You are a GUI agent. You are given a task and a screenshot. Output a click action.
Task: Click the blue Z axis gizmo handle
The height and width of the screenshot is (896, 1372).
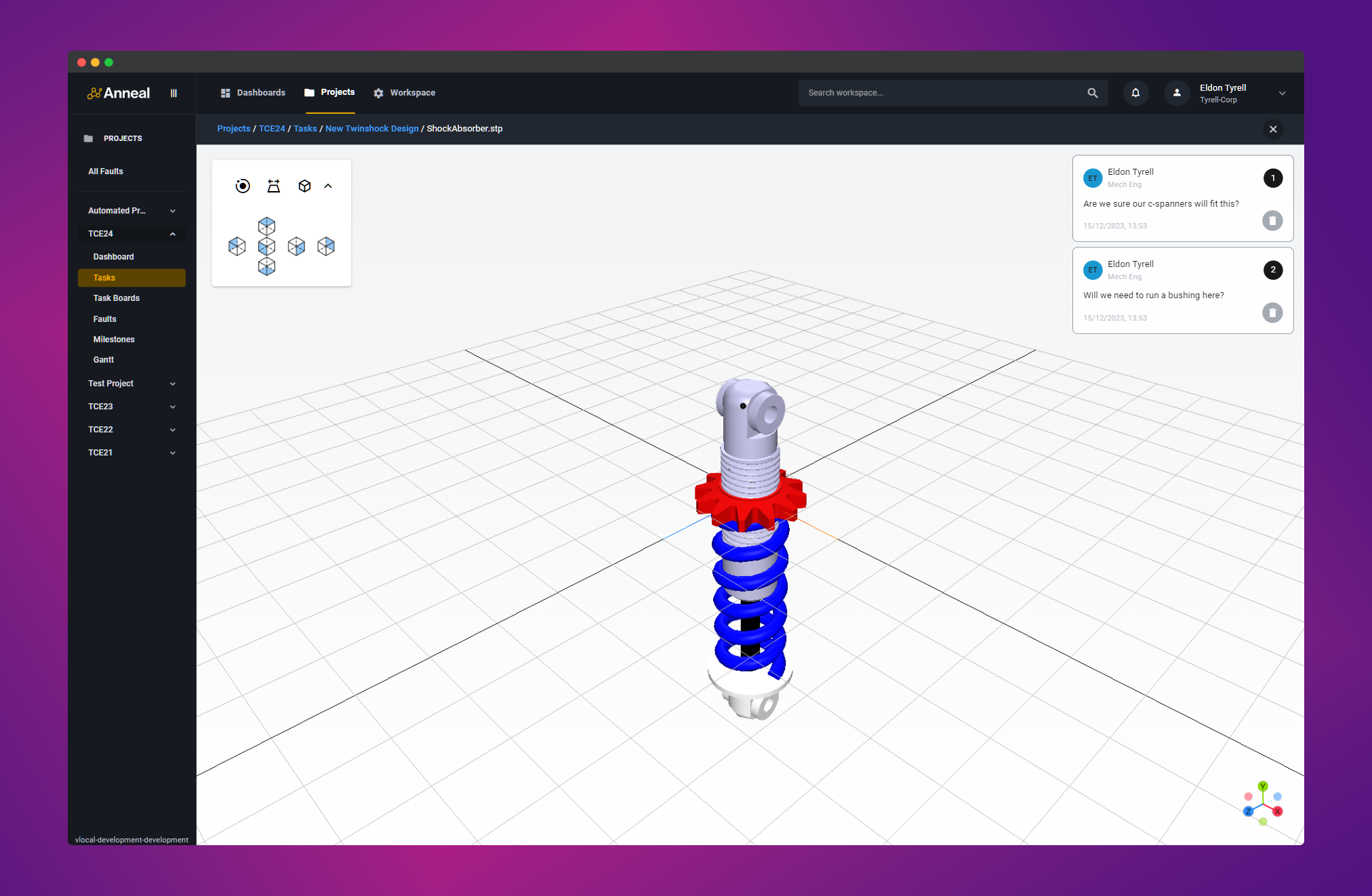pos(1248,811)
